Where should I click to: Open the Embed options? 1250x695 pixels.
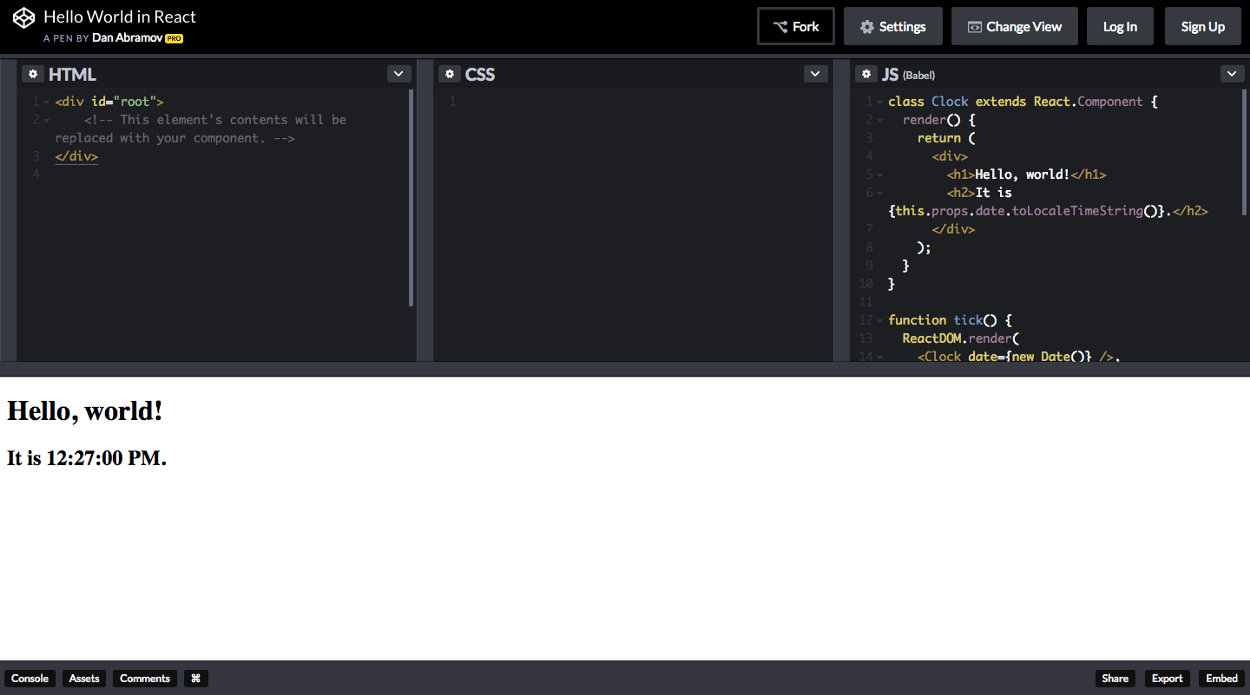pos(1222,678)
